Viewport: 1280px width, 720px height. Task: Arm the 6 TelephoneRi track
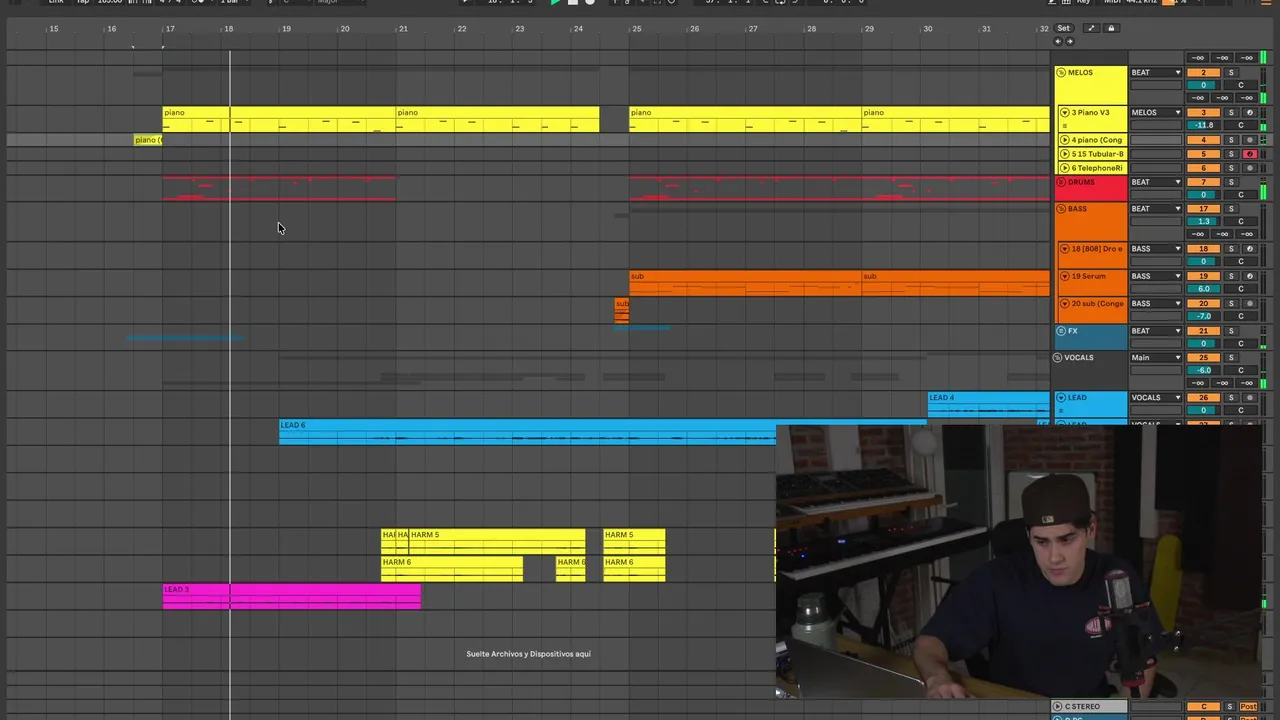[x=1249, y=168]
